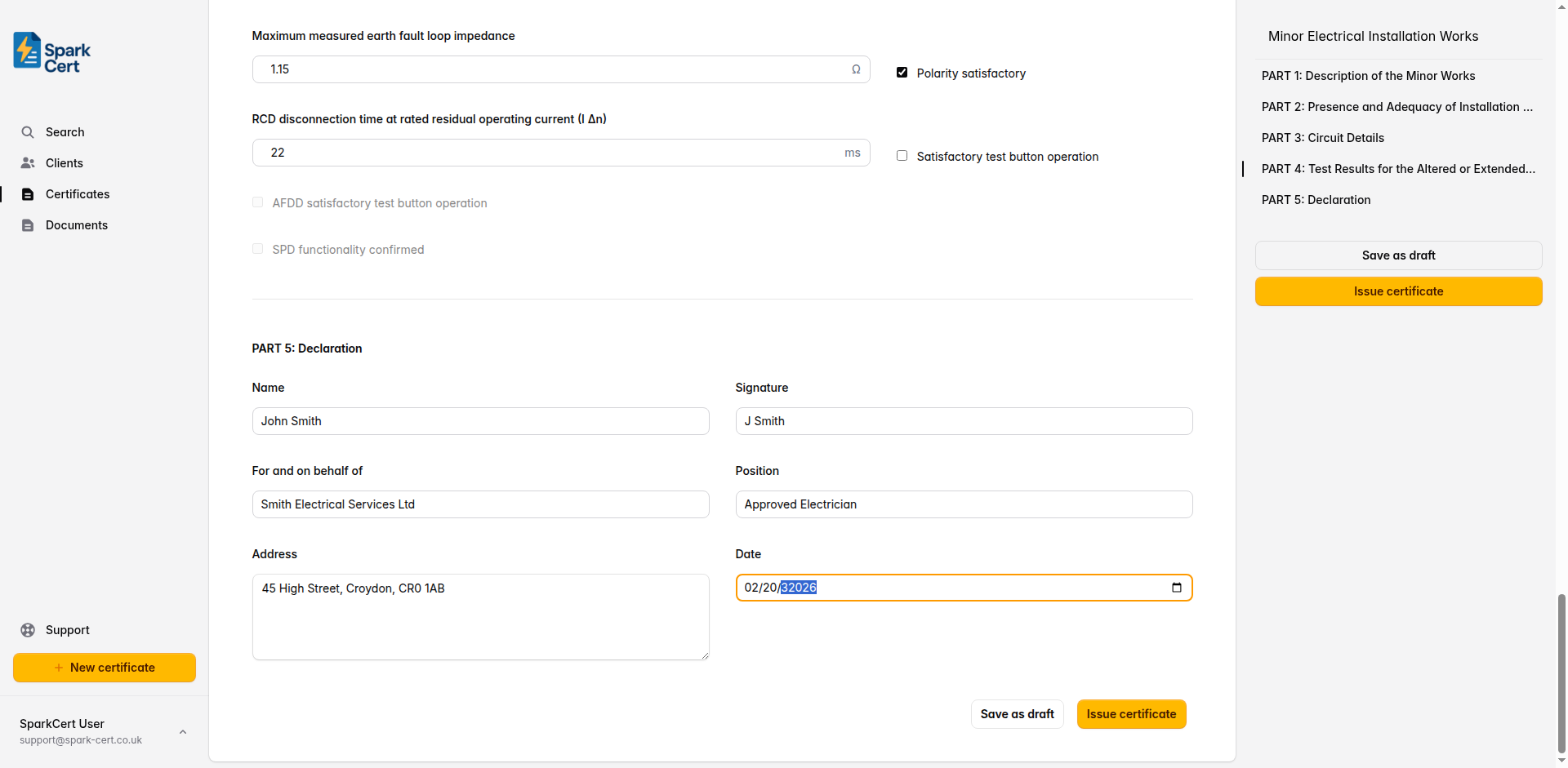Click the plus icon on New certificate
This screenshot has height=768, width=1568.
click(x=59, y=668)
